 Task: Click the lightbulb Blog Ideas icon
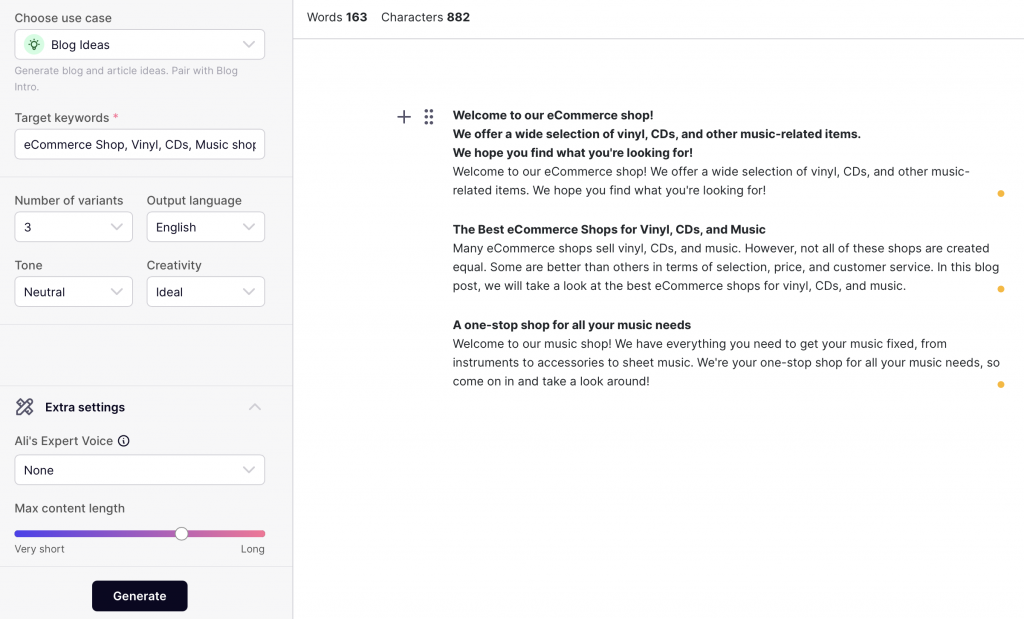pyautogui.click(x=34, y=45)
